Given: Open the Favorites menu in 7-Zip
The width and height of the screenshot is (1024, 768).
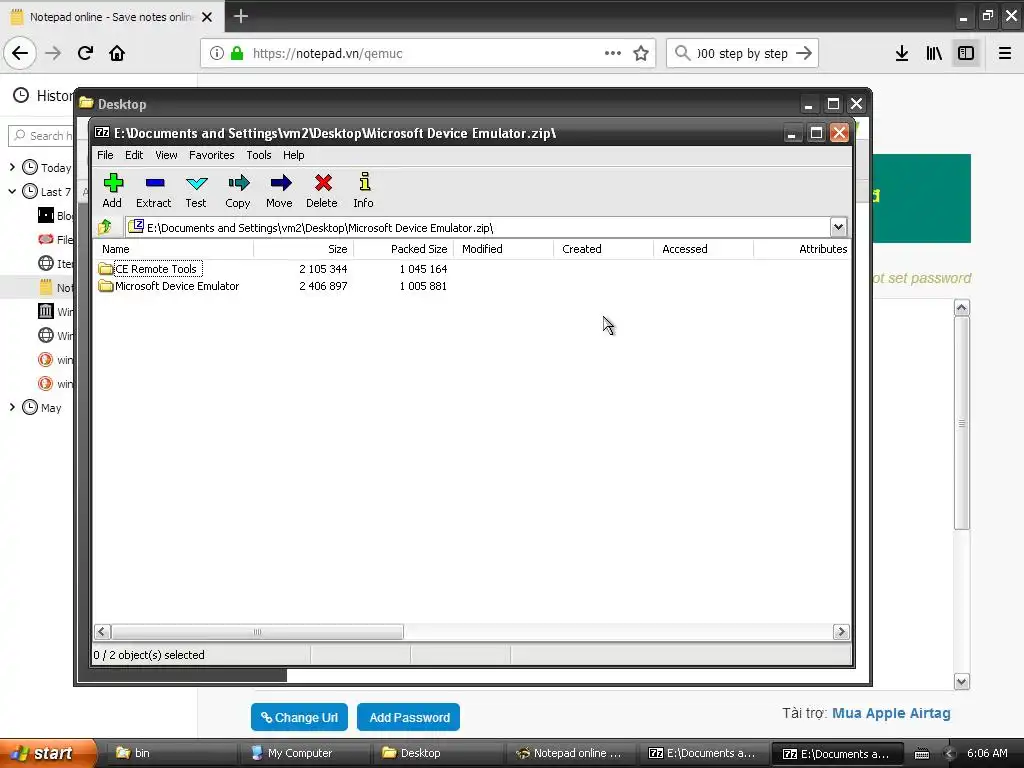Looking at the screenshot, I should coord(212,155).
